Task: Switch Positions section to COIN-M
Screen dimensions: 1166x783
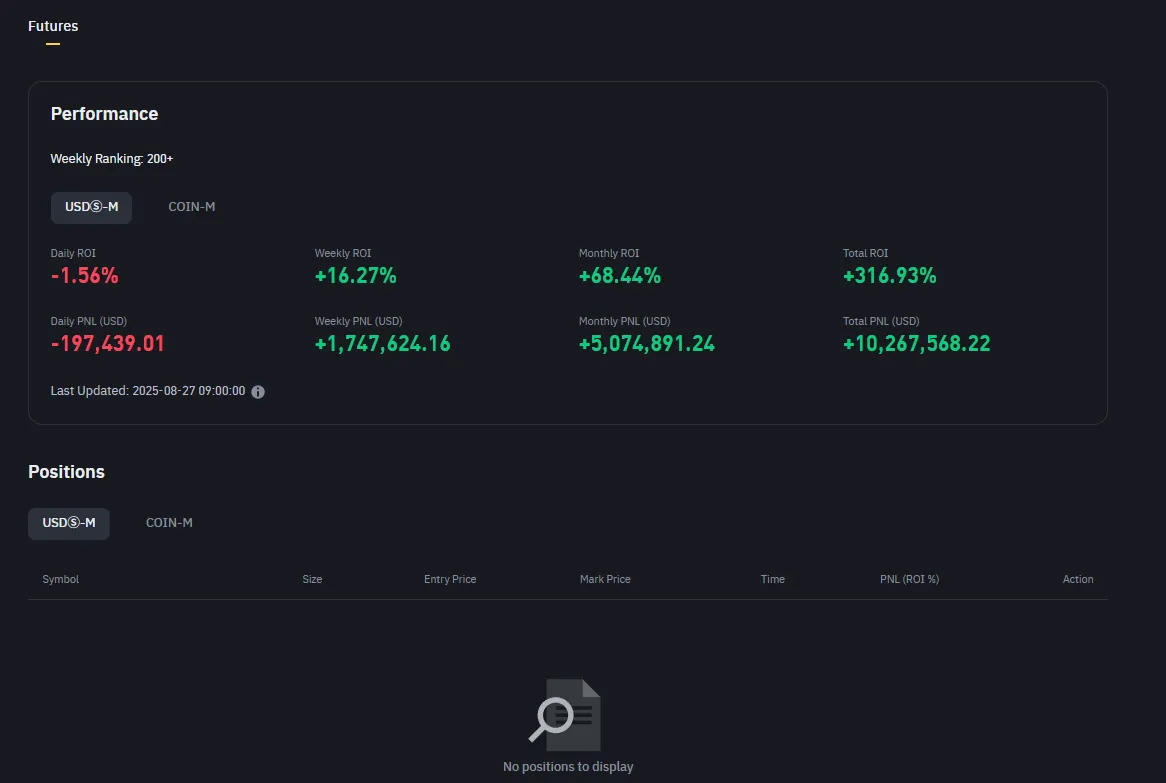Action: click(169, 523)
